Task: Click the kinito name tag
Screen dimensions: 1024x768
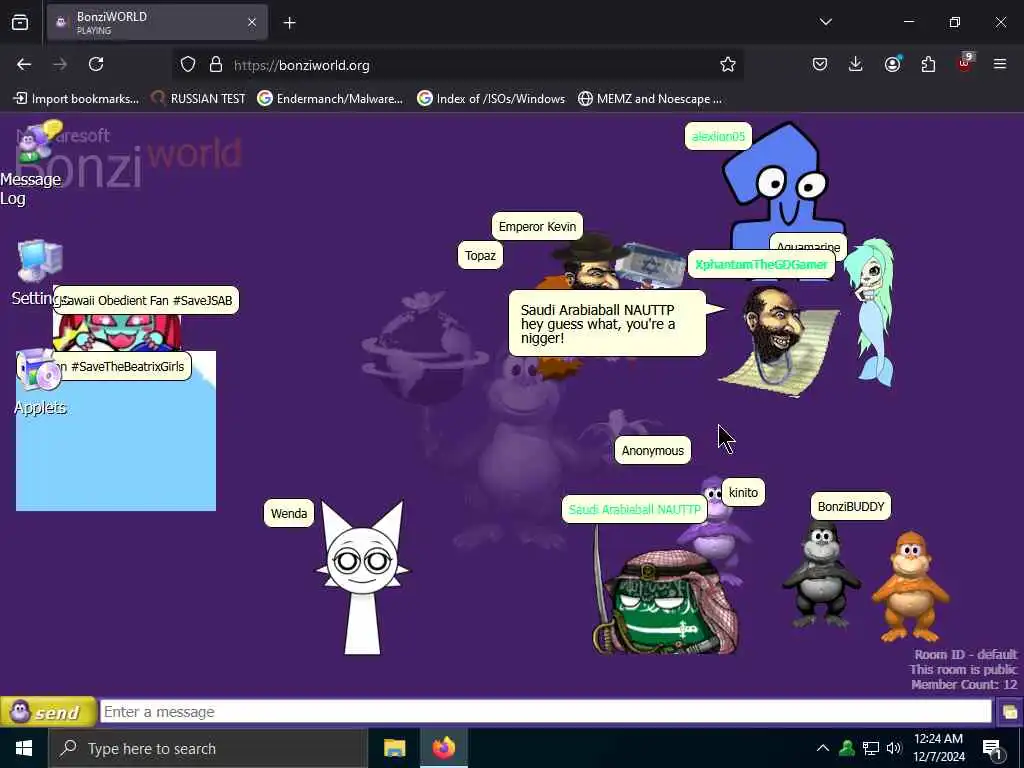Action: pos(743,492)
